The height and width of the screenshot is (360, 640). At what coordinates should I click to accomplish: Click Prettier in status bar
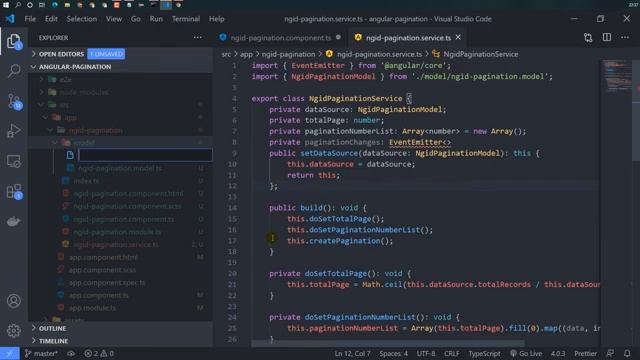pos(585,353)
